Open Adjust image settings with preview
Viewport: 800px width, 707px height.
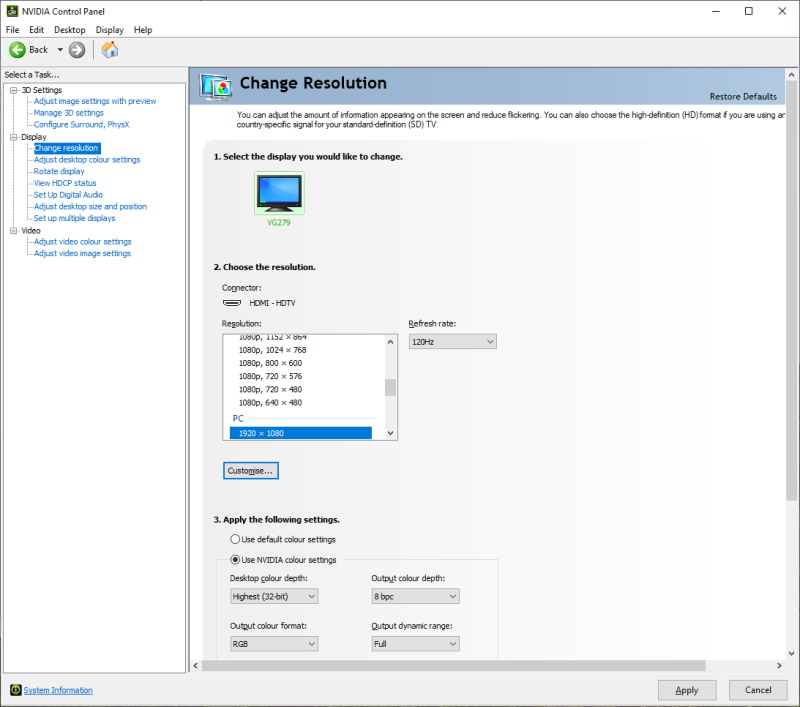pyautogui.click(x=95, y=101)
